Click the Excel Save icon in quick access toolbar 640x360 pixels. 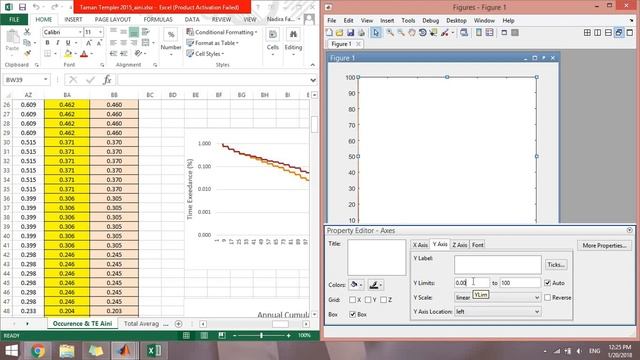click(22, 7)
